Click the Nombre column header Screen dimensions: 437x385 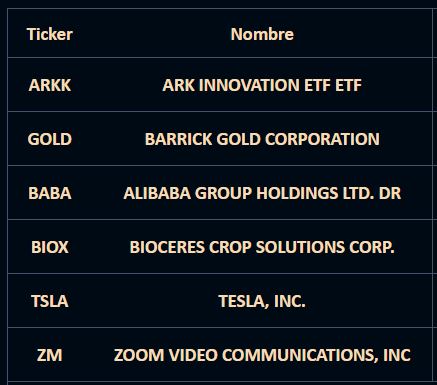point(262,34)
